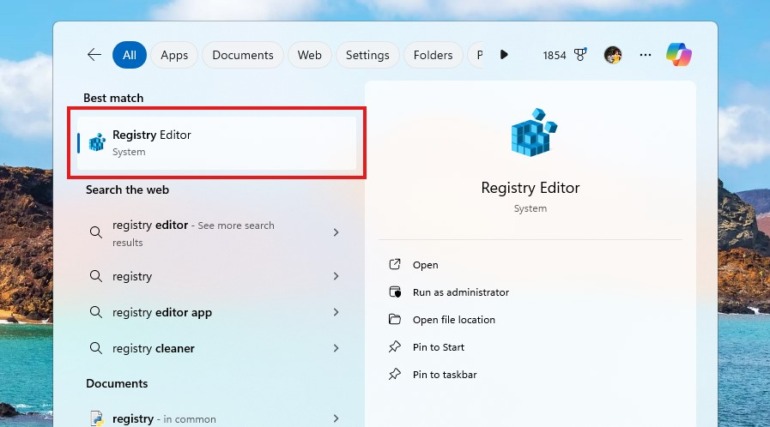
Task: Open the registry in common document
Action: (164, 419)
